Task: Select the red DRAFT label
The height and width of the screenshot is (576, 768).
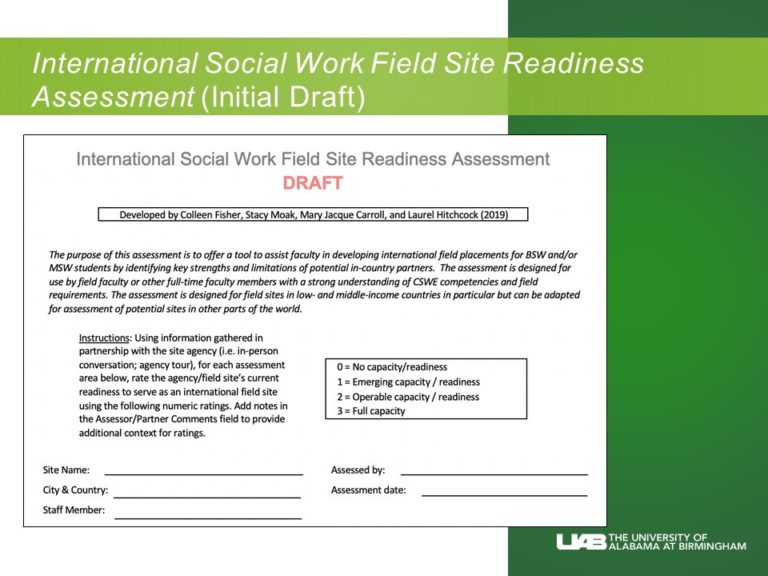Action: coord(312,183)
